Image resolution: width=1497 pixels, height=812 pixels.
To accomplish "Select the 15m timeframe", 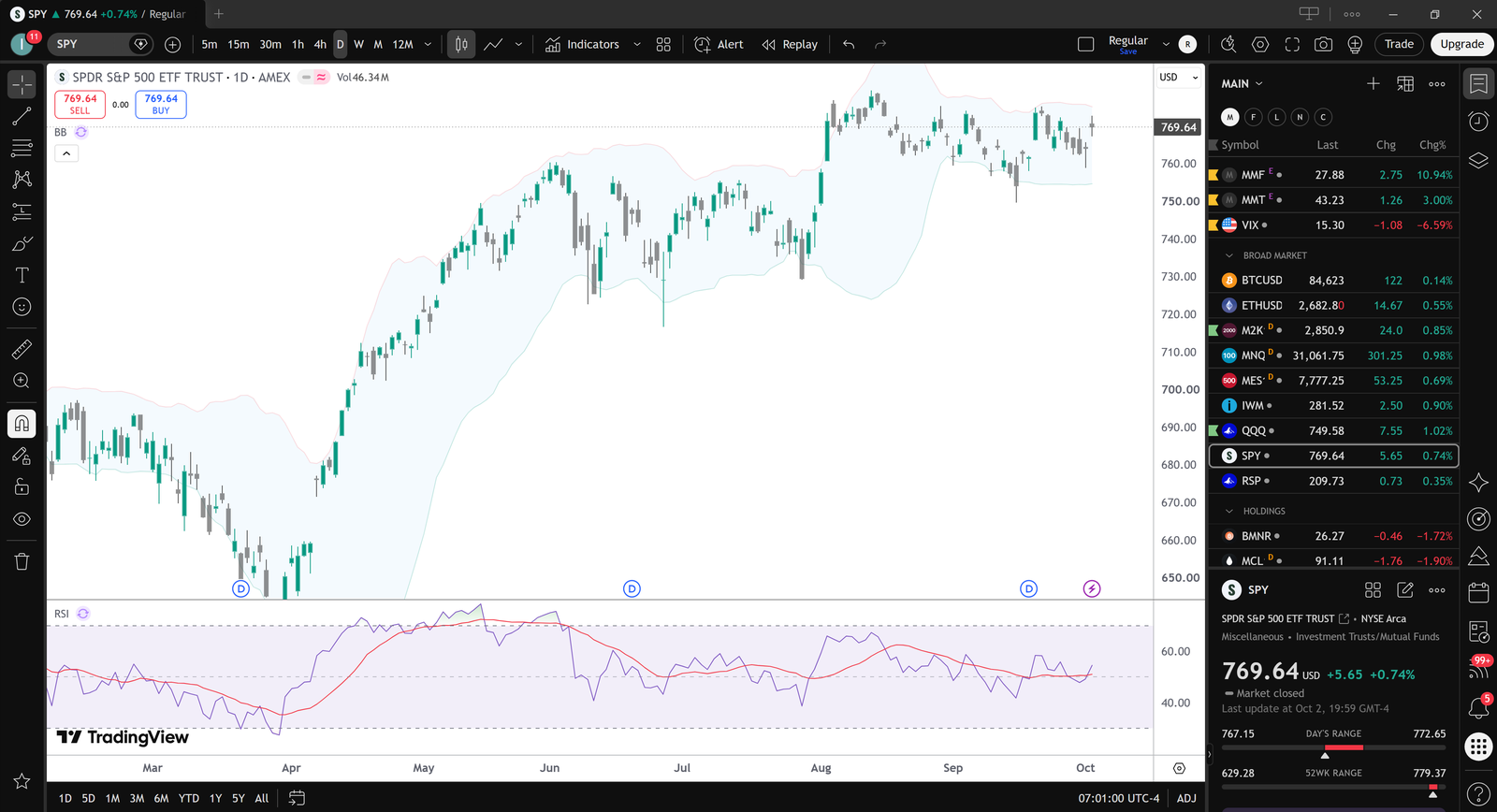I will [x=239, y=44].
